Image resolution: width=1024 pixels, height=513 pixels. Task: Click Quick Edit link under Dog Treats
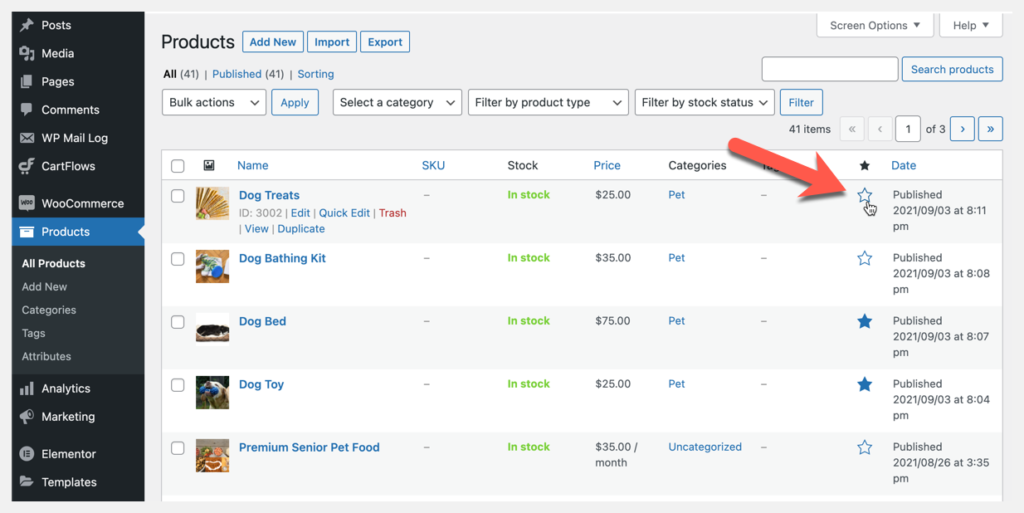pyautogui.click(x=344, y=213)
